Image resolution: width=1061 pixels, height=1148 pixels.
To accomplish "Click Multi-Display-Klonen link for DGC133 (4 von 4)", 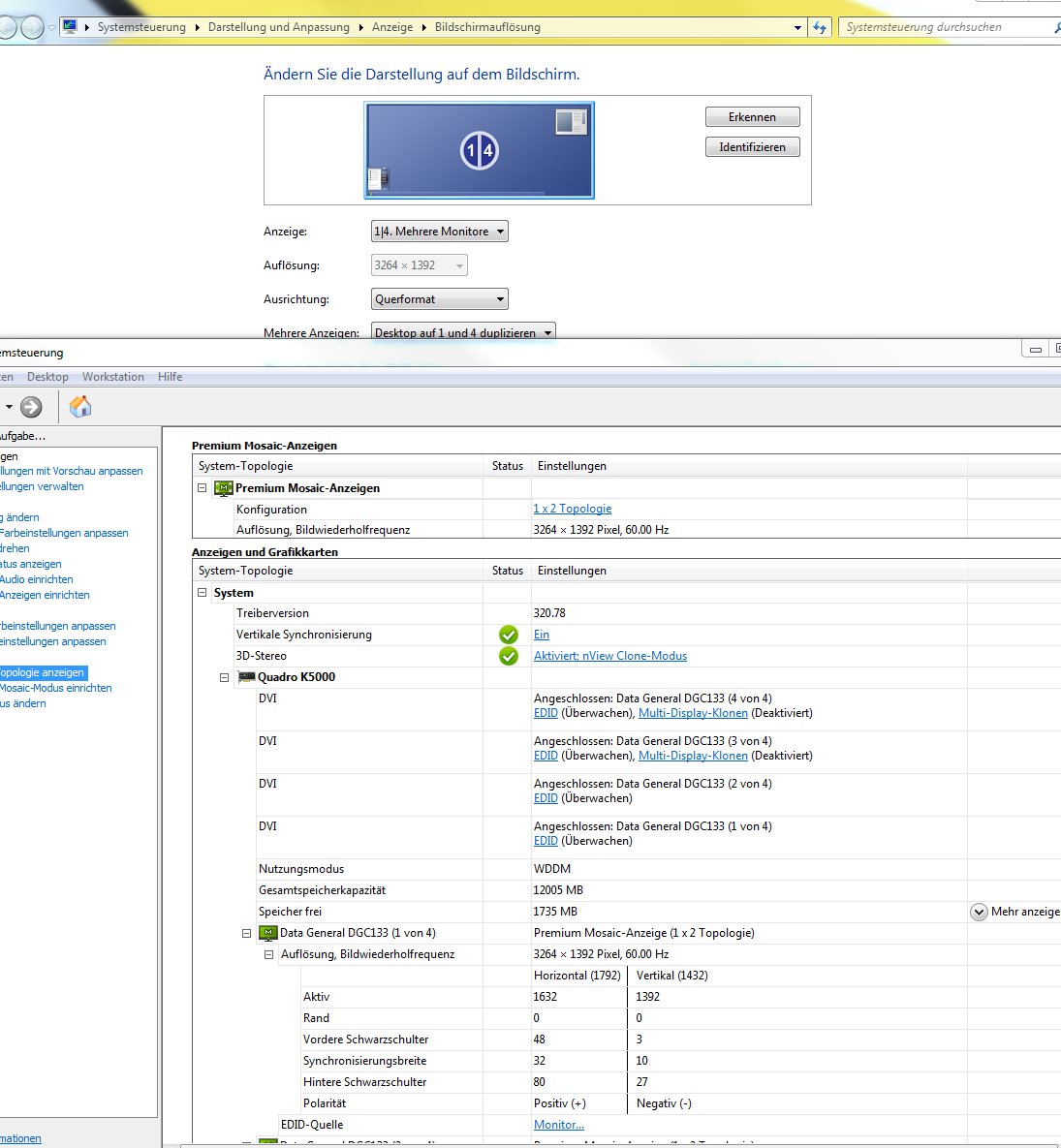I will point(693,713).
